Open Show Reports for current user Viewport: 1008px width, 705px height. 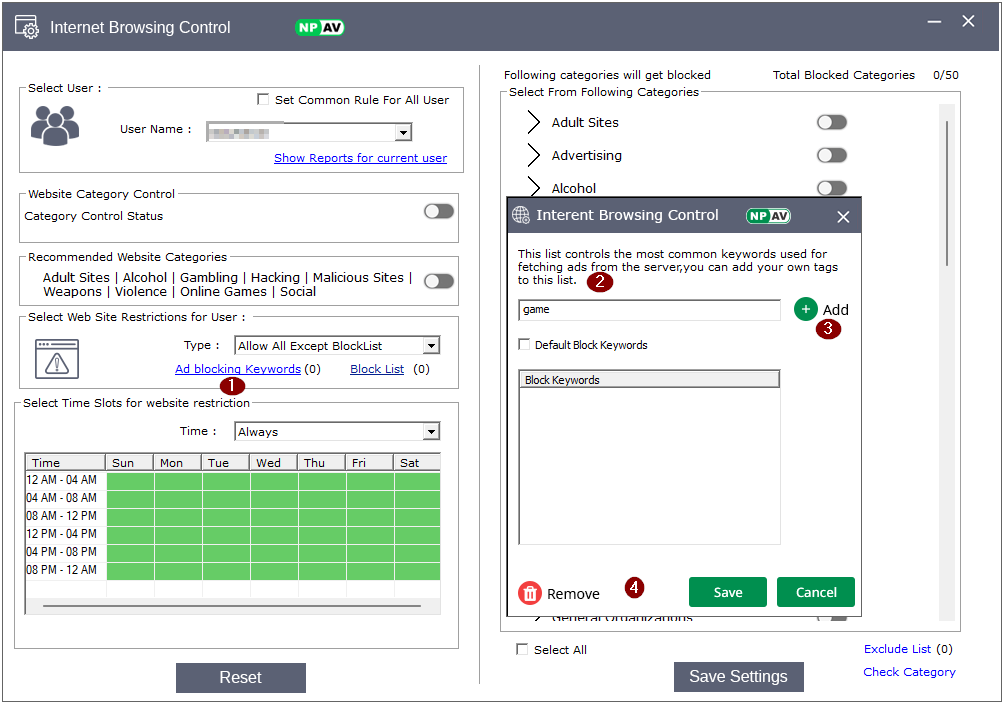(360, 158)
